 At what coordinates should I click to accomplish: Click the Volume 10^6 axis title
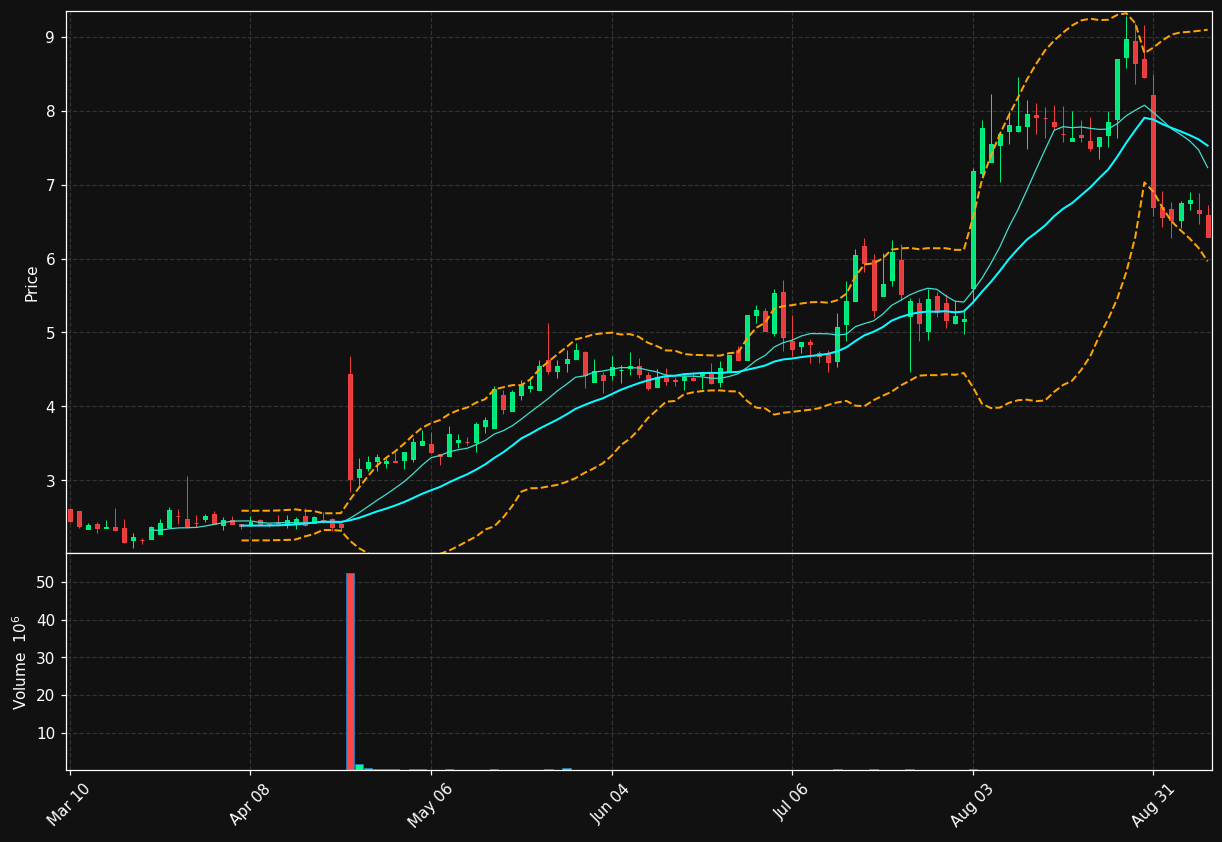pos(20,662)
